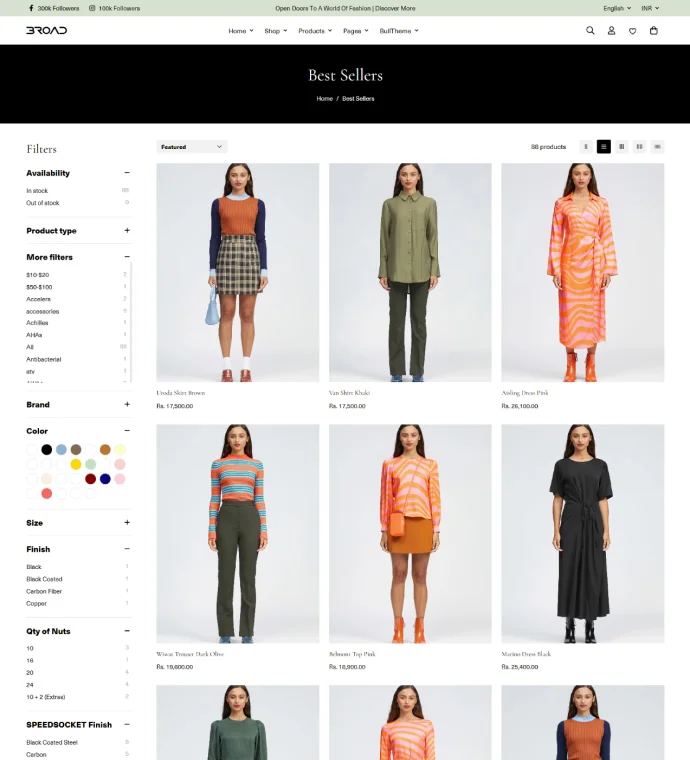Screen dimensions: 690x760
Task: Open the wishlist heart icon
Action: pos(632,31)
